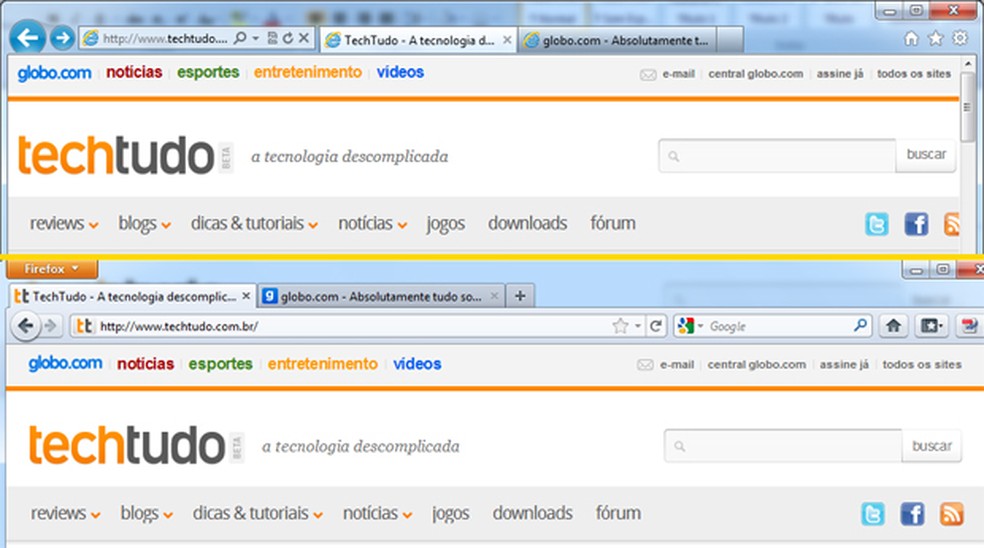The height and width of the screenshot is (548, 984).
Task: Reload page in Firefox address bar
Action: pos(656,326)
